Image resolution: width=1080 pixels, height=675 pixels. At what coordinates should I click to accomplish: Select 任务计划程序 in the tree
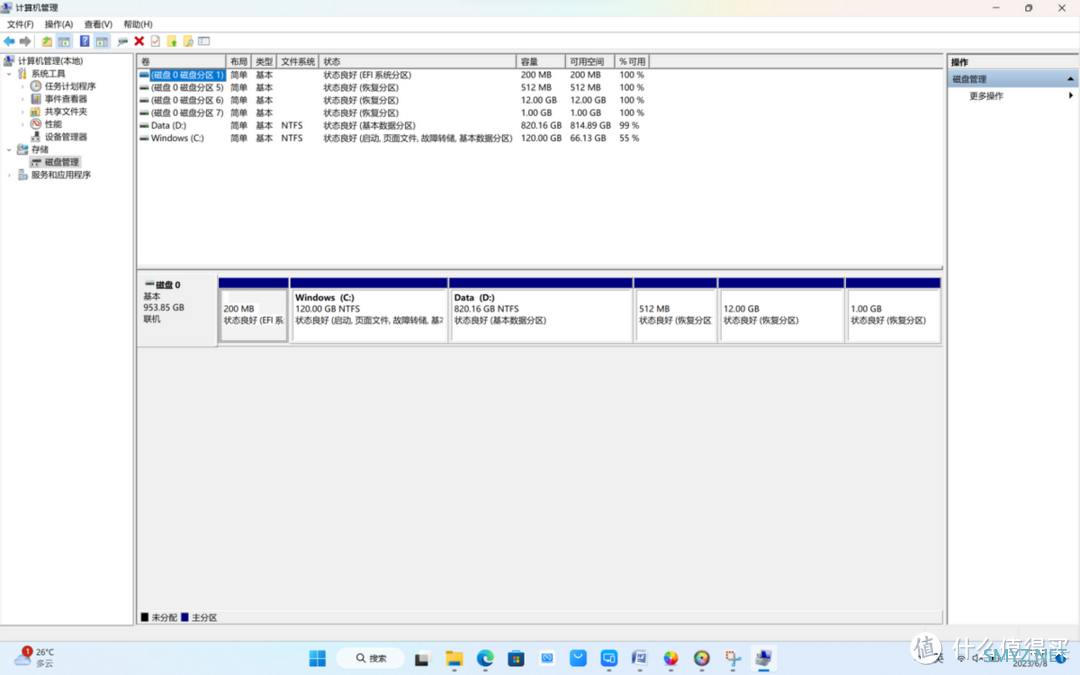70,86
